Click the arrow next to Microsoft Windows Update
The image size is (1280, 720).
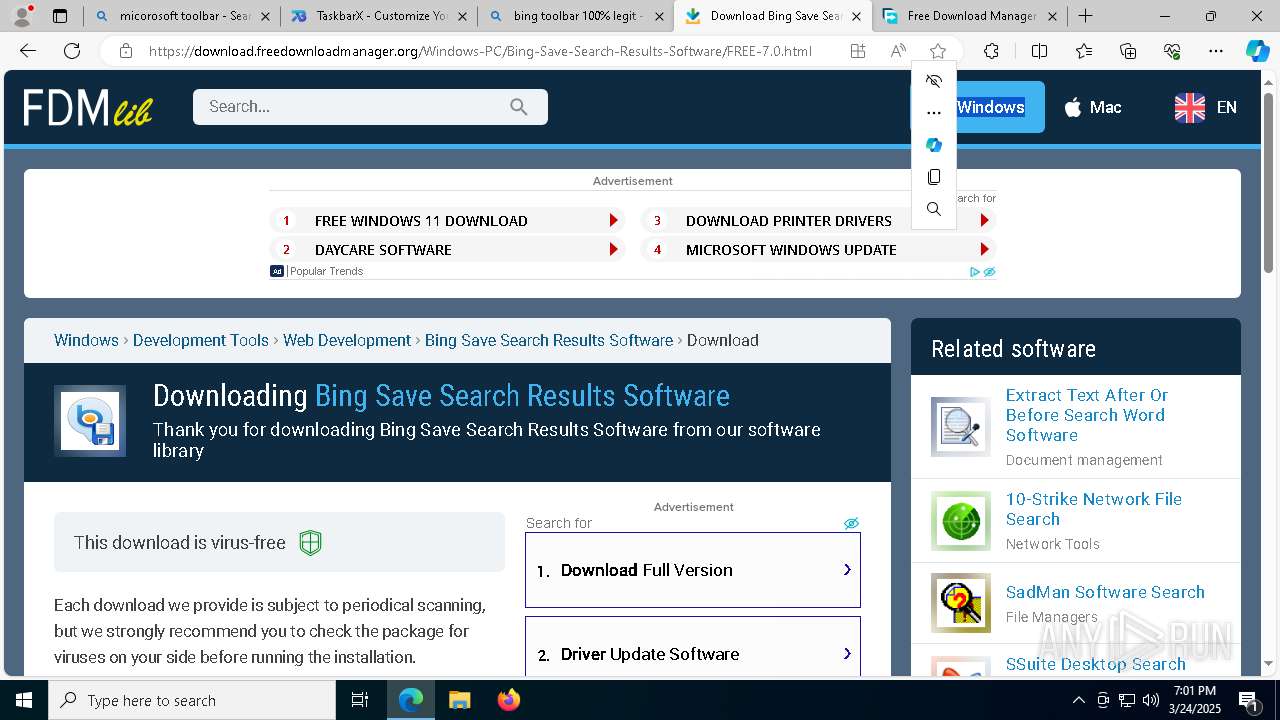985,250
